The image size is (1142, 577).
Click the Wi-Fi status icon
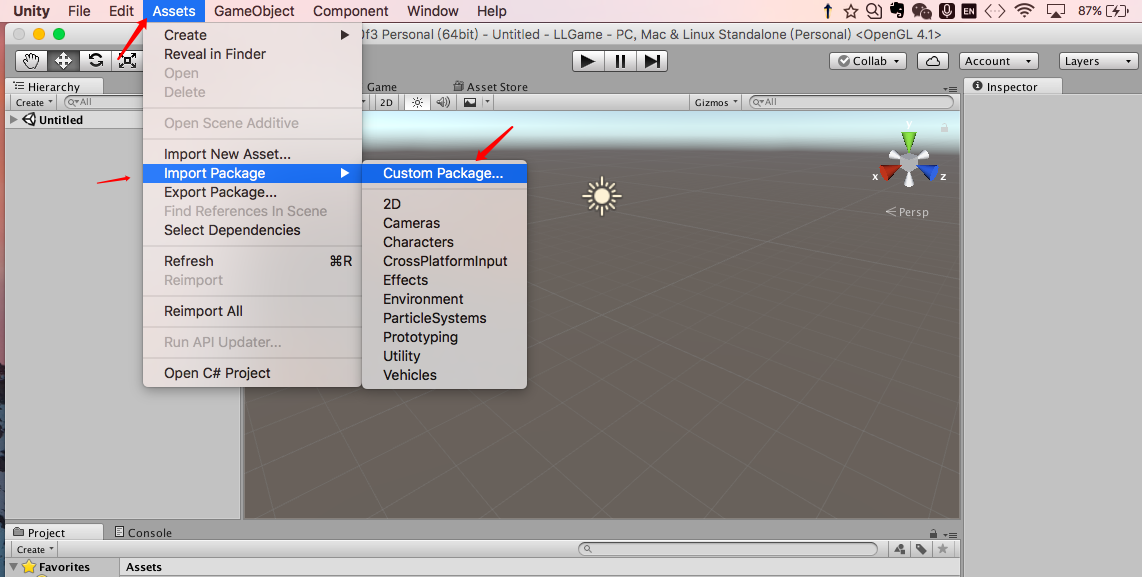[x=1024, y=11]
